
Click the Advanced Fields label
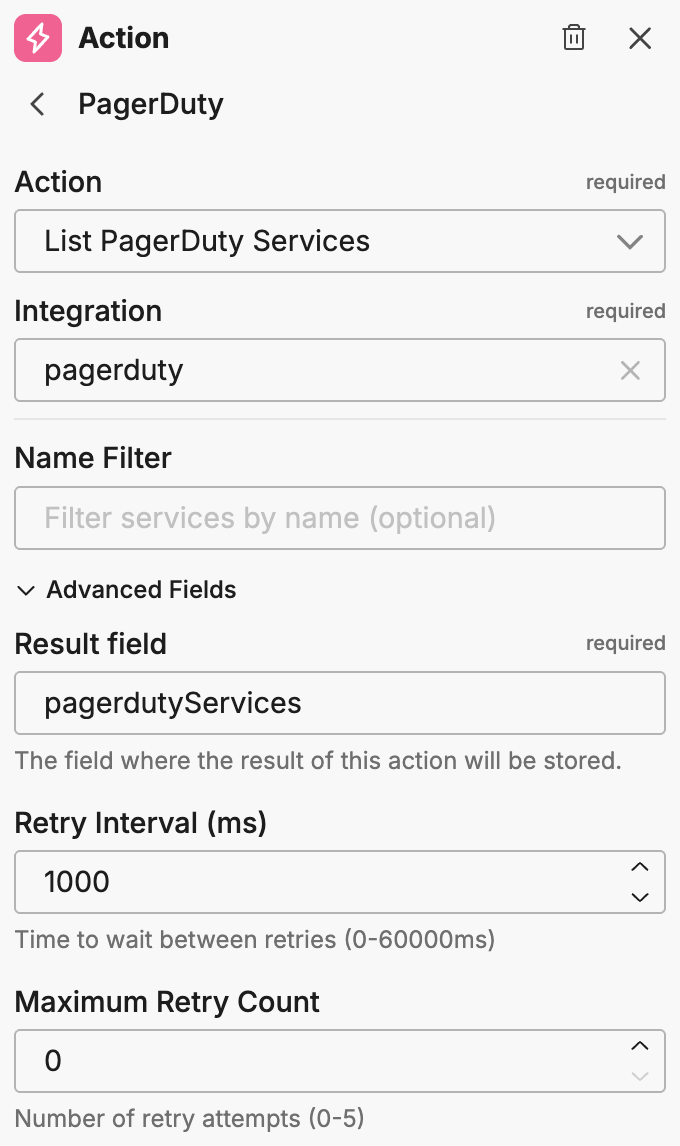[140, 590]
